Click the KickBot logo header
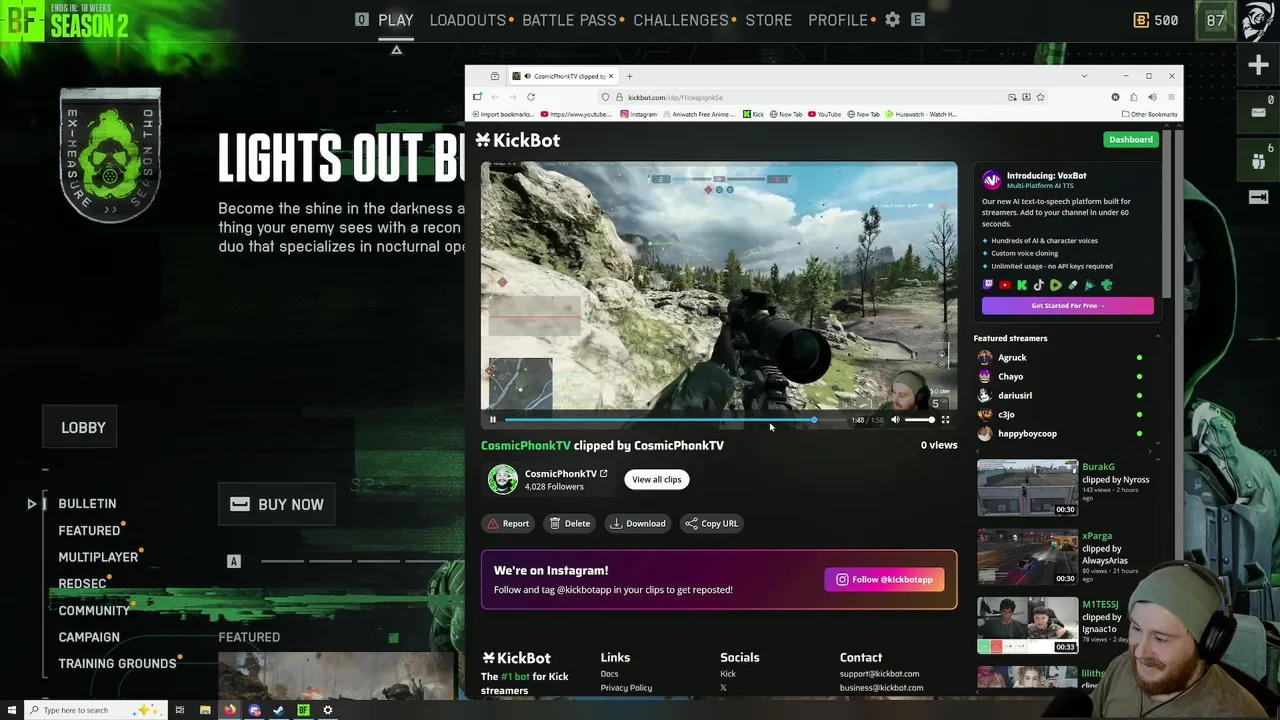The height and width of the screenshot is (720, 1280). [518, 140]
